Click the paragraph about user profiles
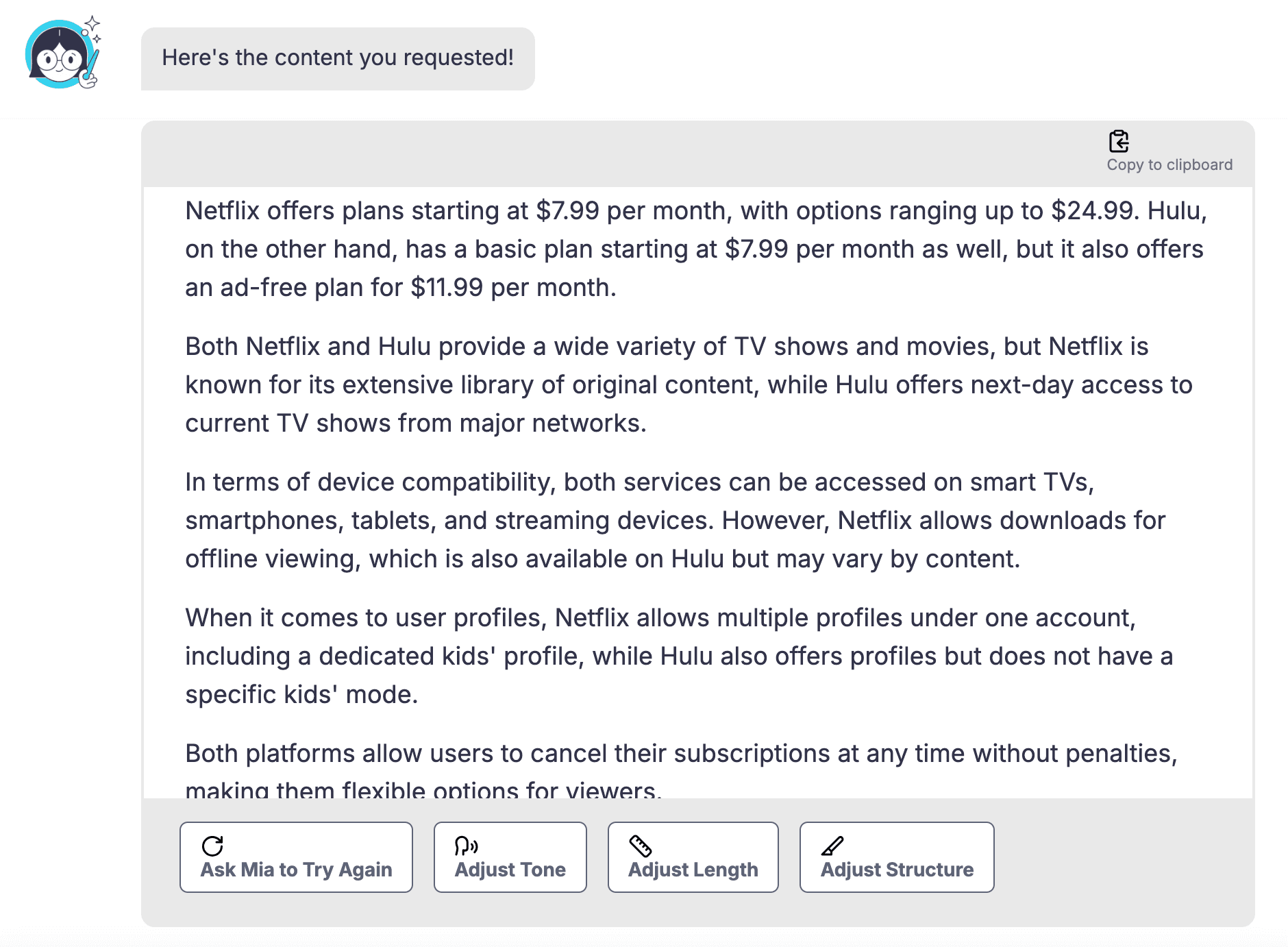 pyautogui.click(x=678, y=656)
